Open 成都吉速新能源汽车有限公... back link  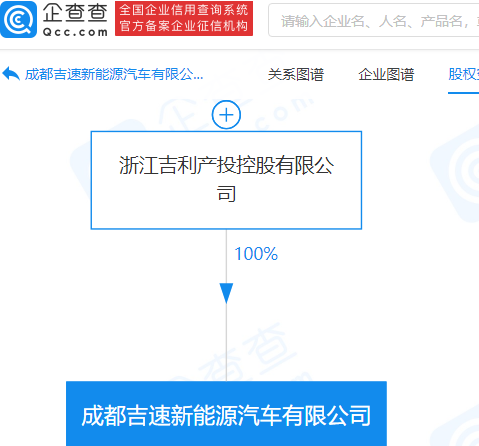pyautogui.click(x=114, y=74)
